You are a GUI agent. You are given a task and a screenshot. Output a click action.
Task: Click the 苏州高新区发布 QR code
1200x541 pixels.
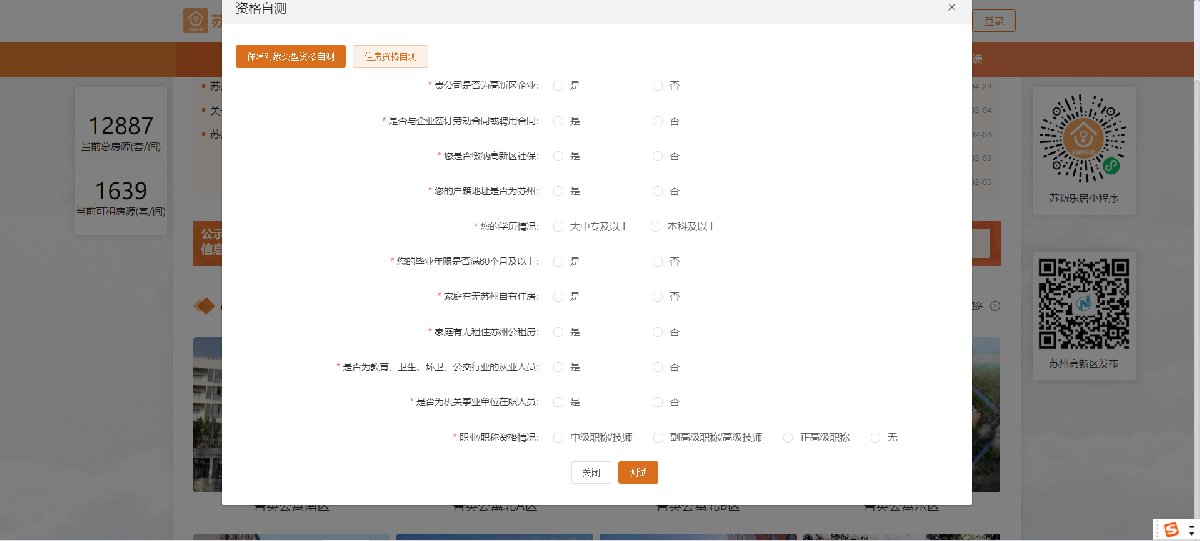1083,302
